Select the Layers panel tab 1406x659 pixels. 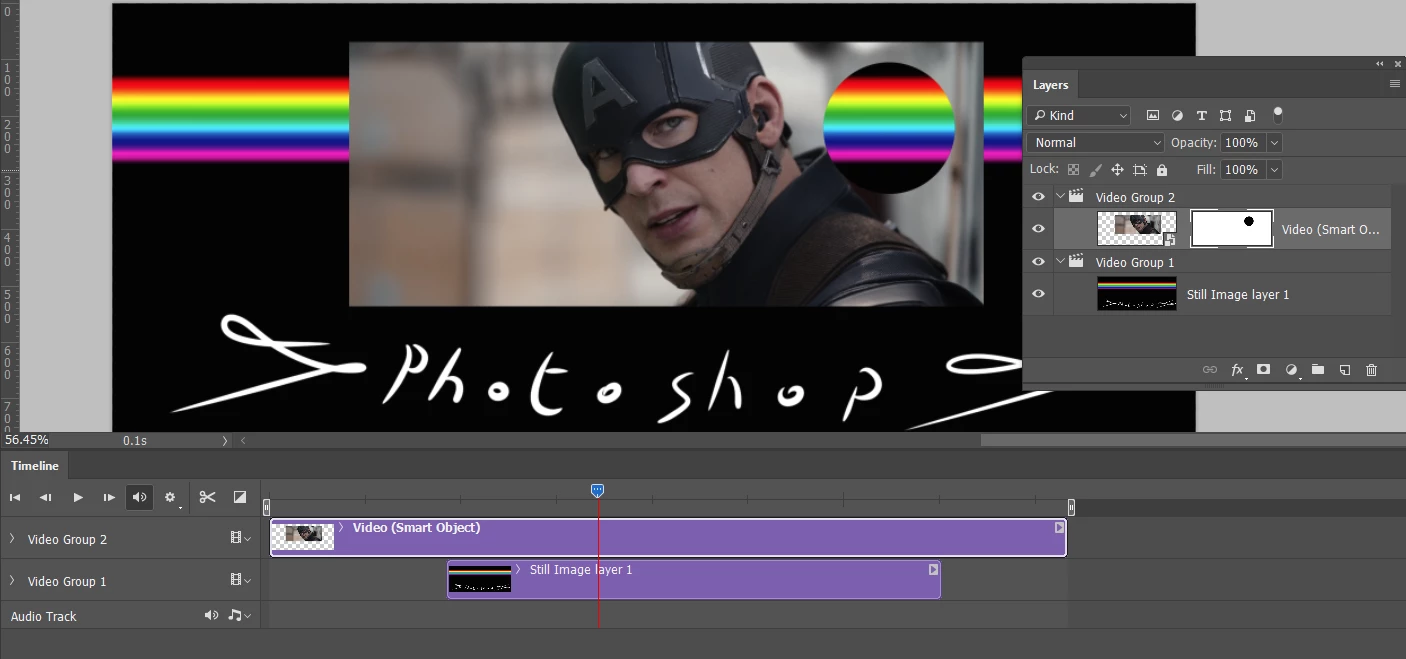[x=1051, y=85]
